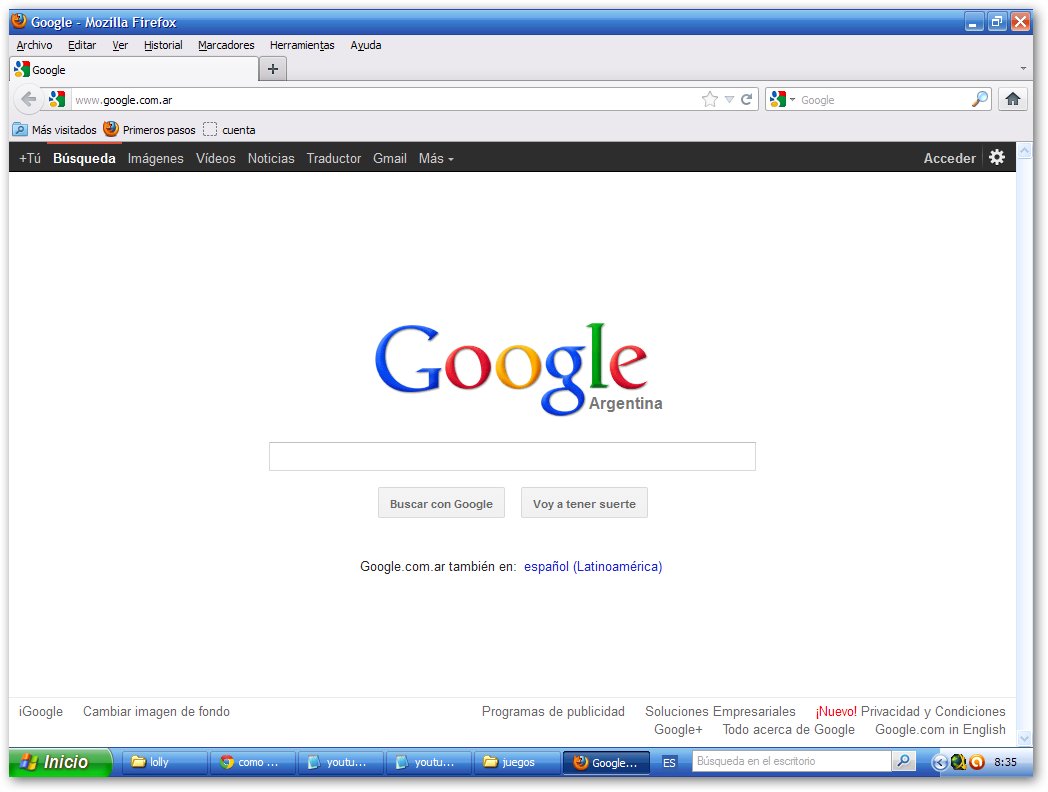The height and width of the screenshot is (792, 1048).
Task: Go to Imágenes search
Action: point(156,158)
